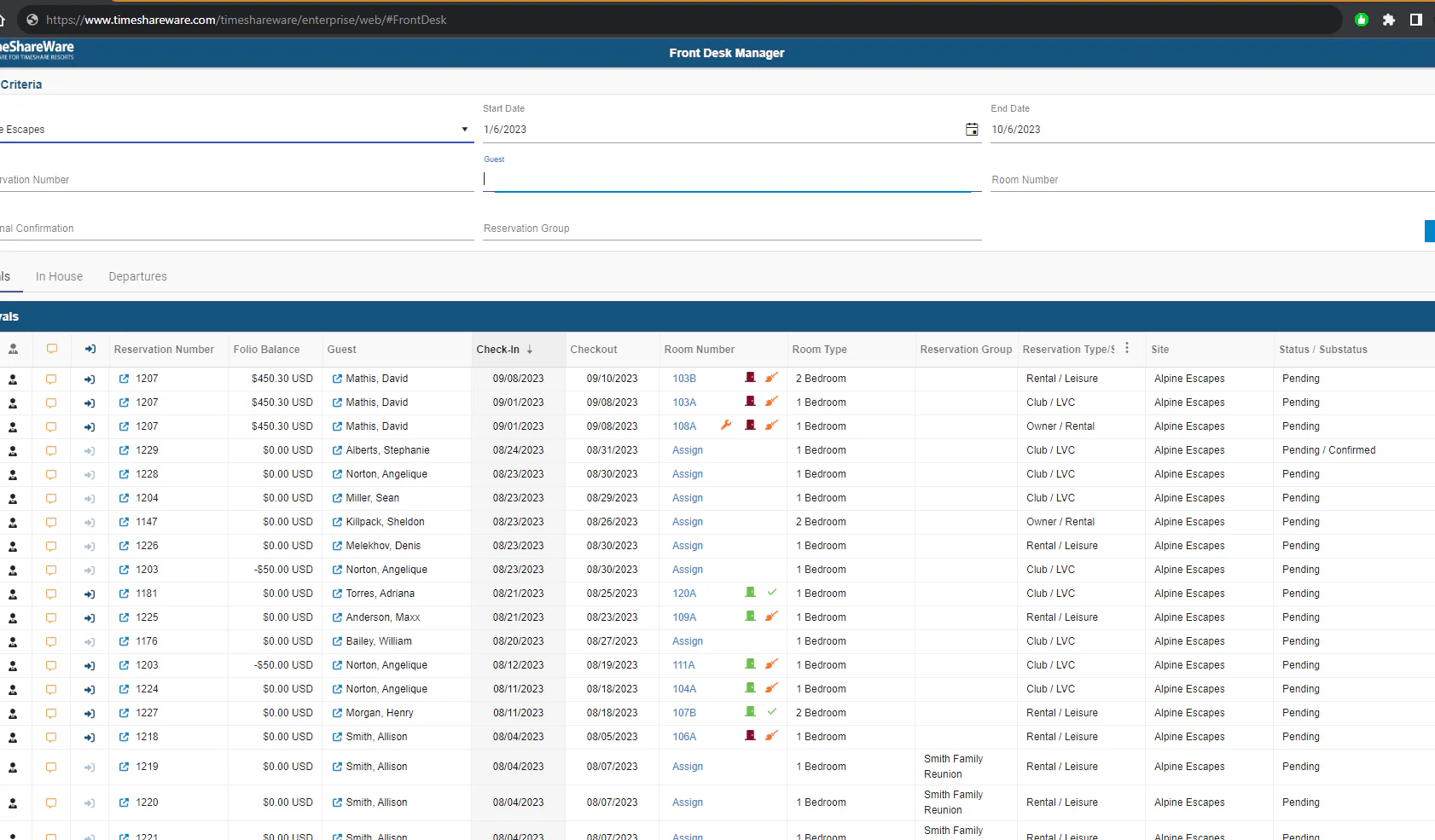Sort by Check-In column descending arrow
The height and width of the screenshot is (840, 1435).
click(530, 350)
